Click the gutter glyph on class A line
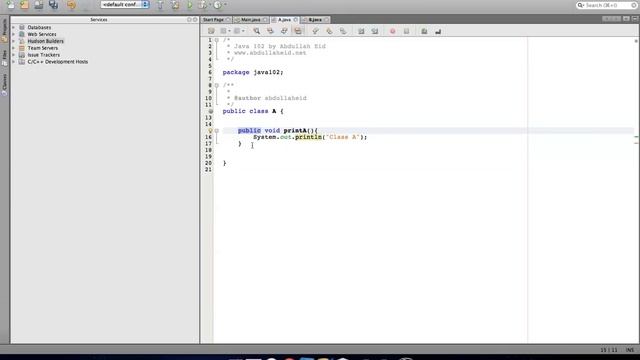This screenshot has width=640, height=360. [211, 111]
